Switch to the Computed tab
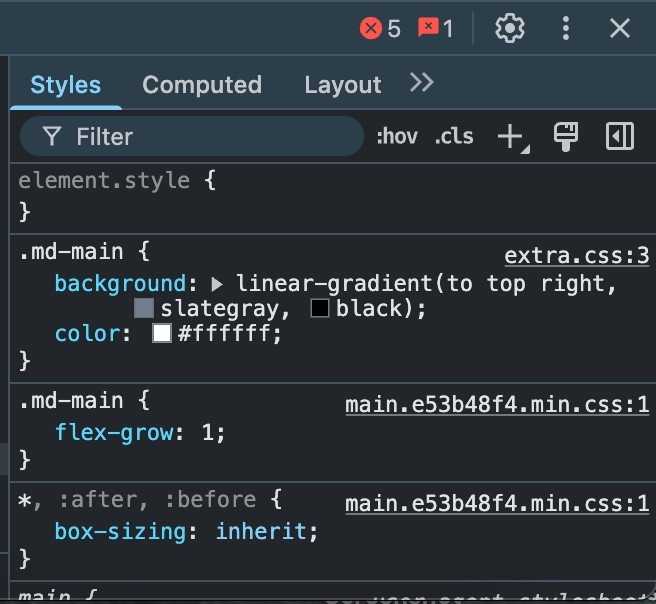The height and width of the screenshot is (604, 656). (202, 85)
